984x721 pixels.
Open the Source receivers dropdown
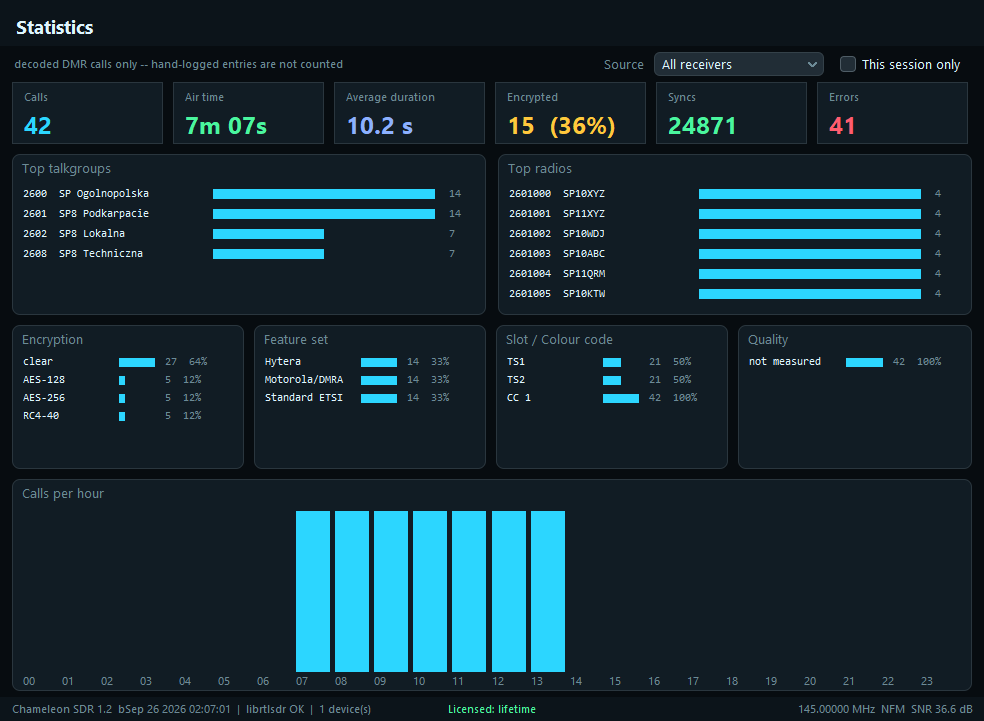coord(738,64)
